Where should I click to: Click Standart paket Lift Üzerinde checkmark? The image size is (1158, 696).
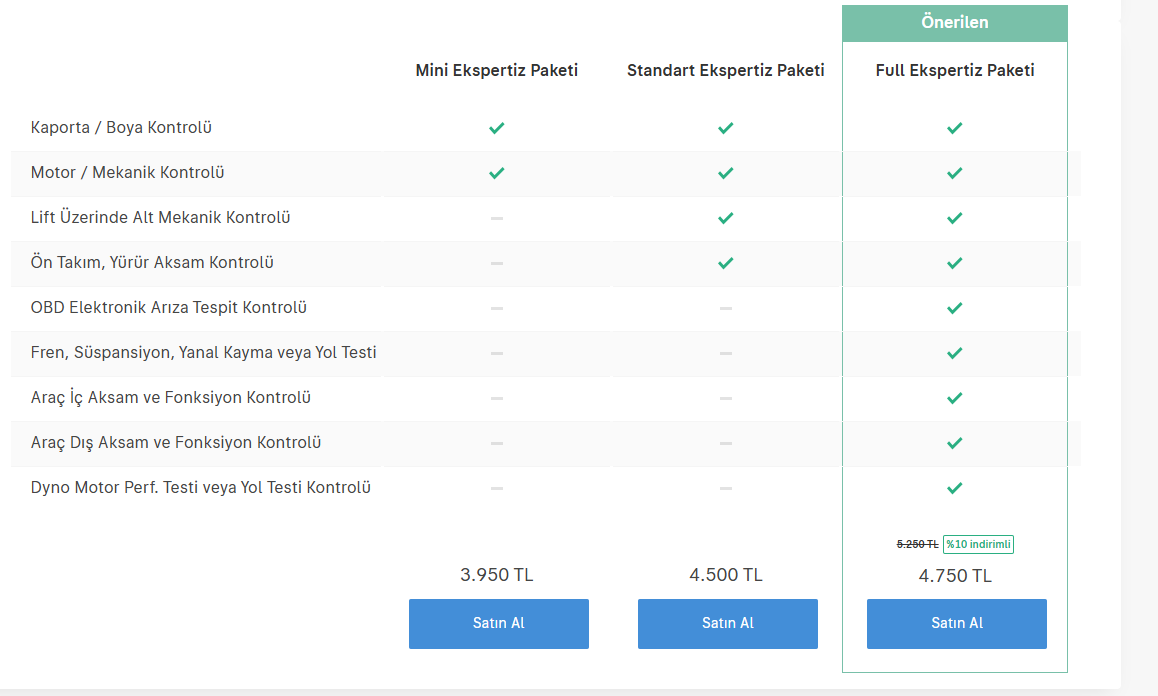click(726, 218)
